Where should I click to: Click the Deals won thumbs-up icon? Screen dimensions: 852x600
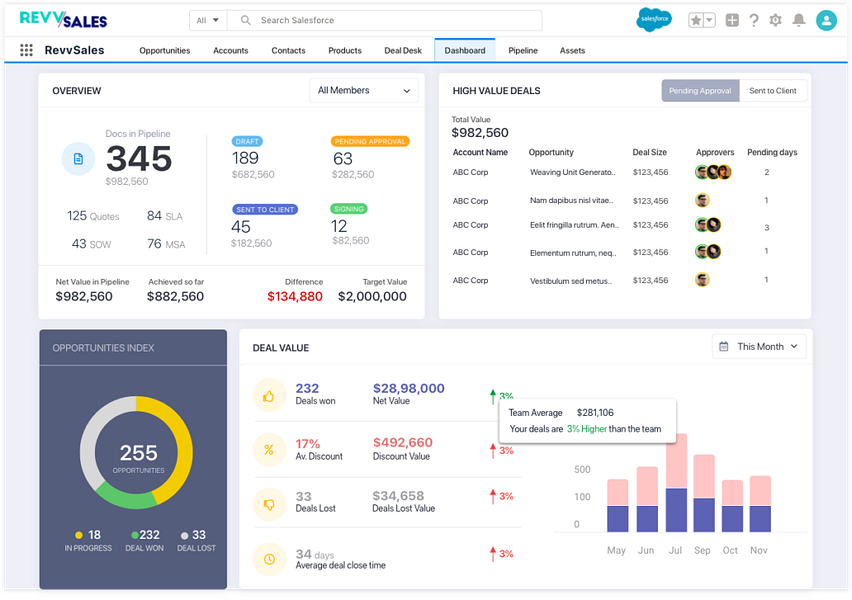click(269, 396)
